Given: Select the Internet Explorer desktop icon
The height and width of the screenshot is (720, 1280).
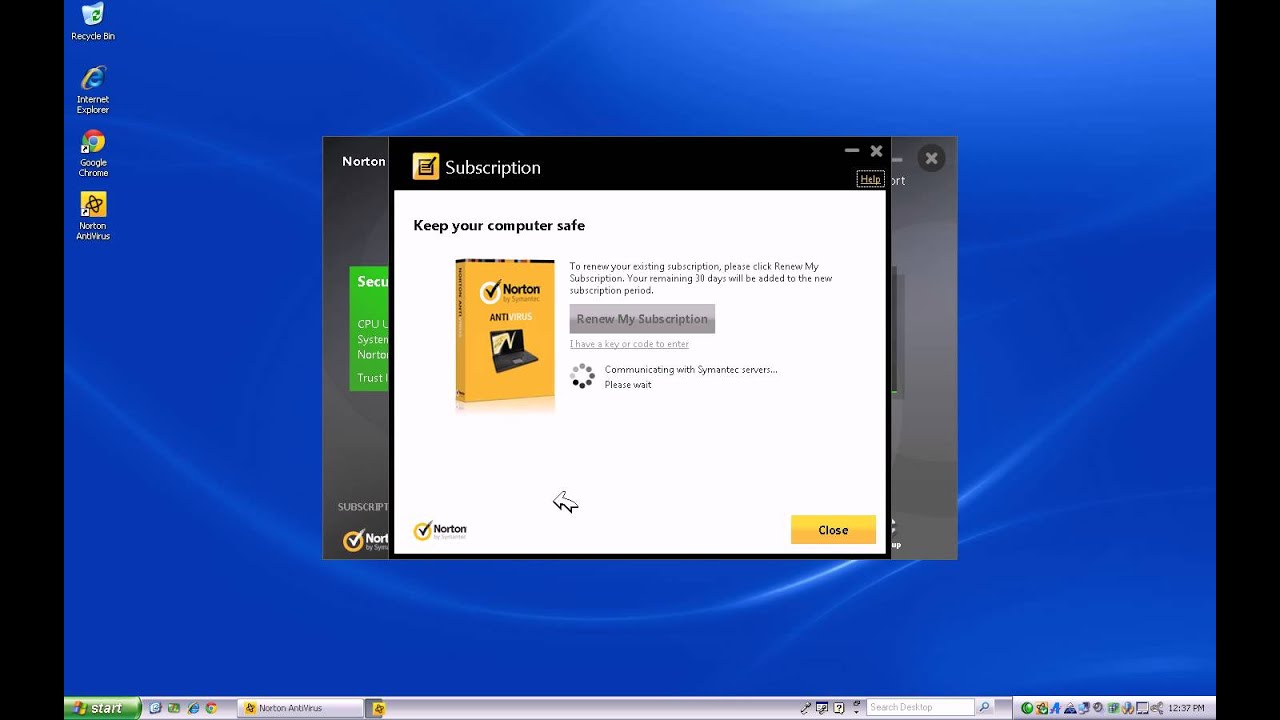Looking at the screenshot, I should [x=93, y=89].
